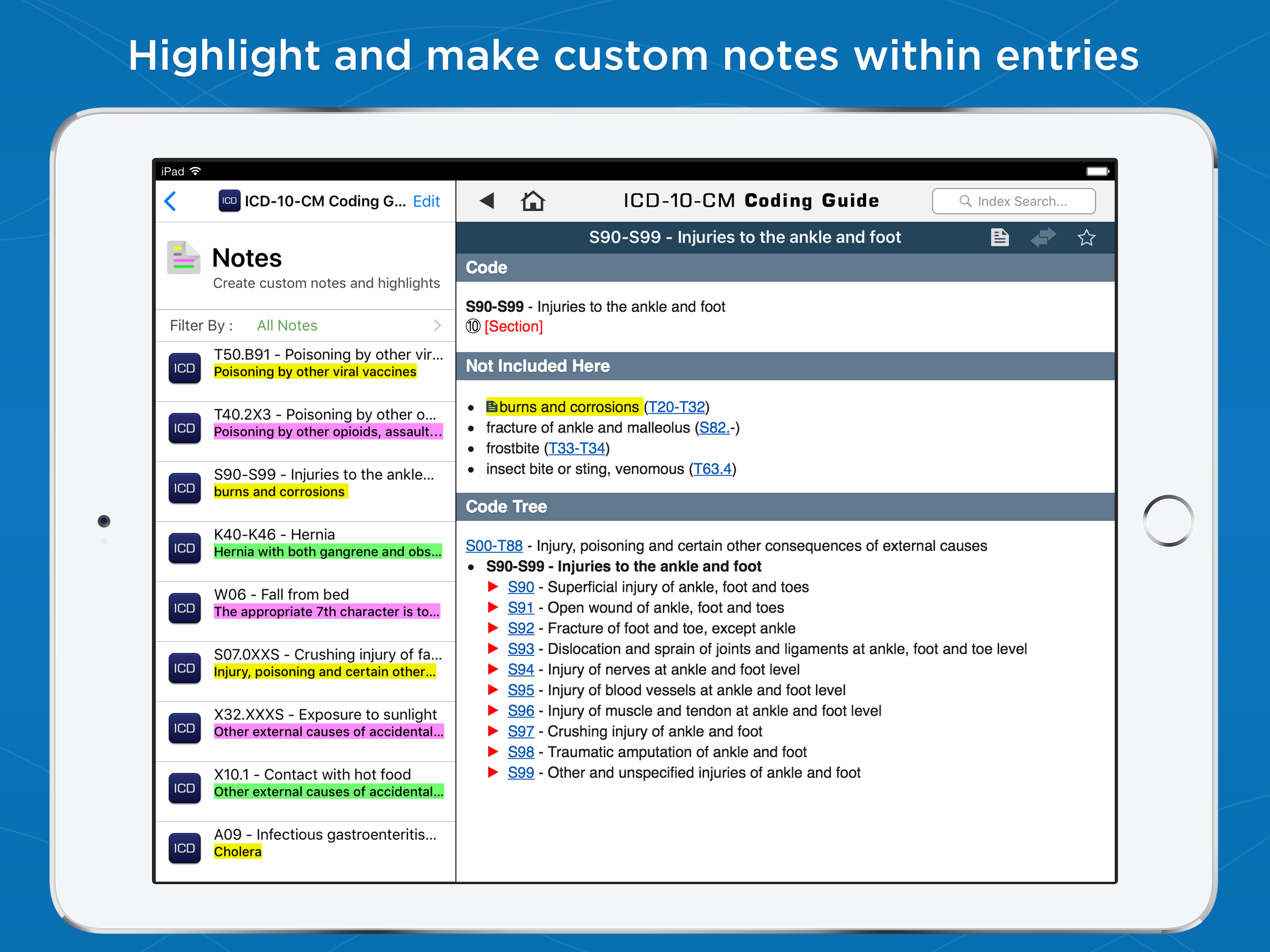Expand the S92 code tree arrow

pos(493,628)
